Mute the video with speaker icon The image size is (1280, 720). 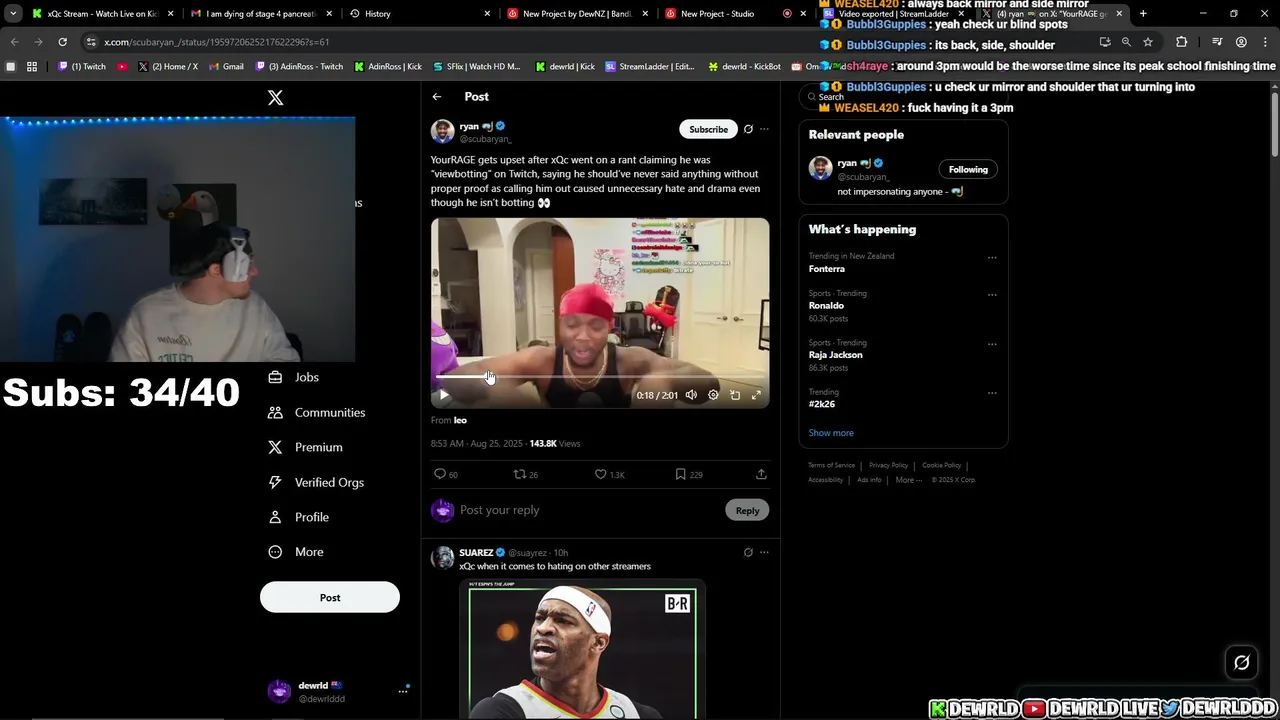tap(691, 395)
